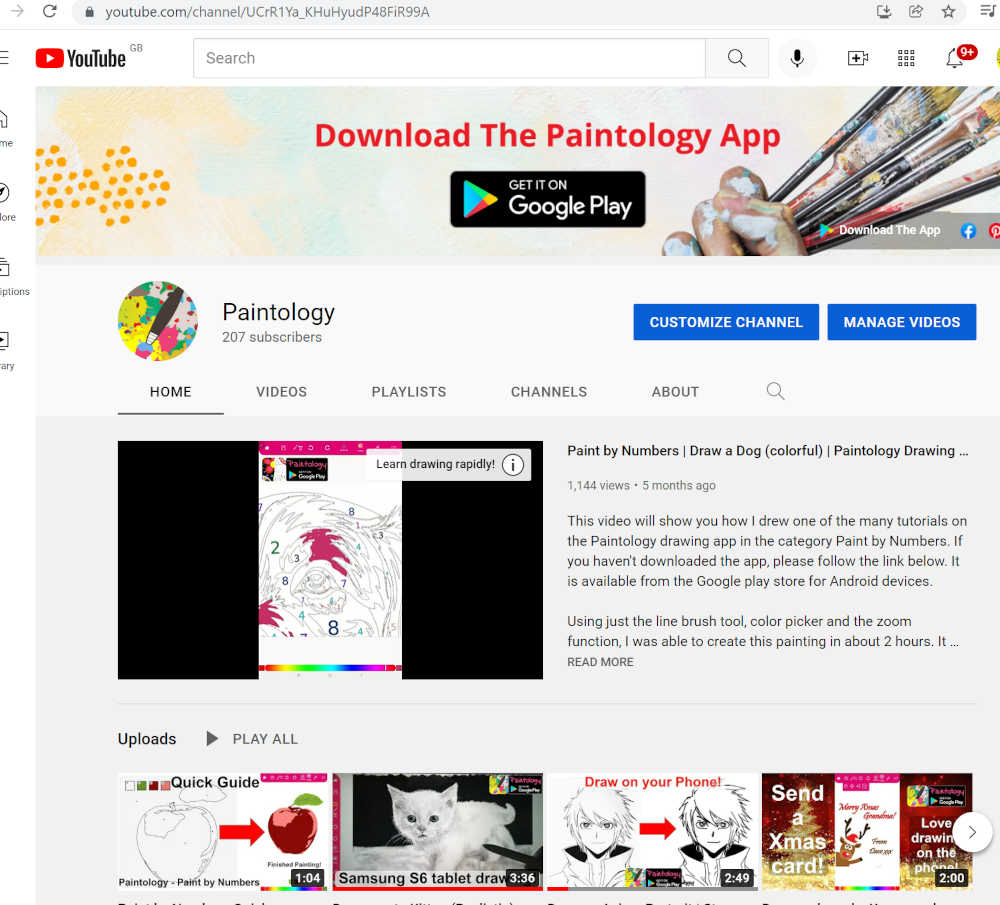Open the notifications bell
The image size is (1000, 905).
955,58
